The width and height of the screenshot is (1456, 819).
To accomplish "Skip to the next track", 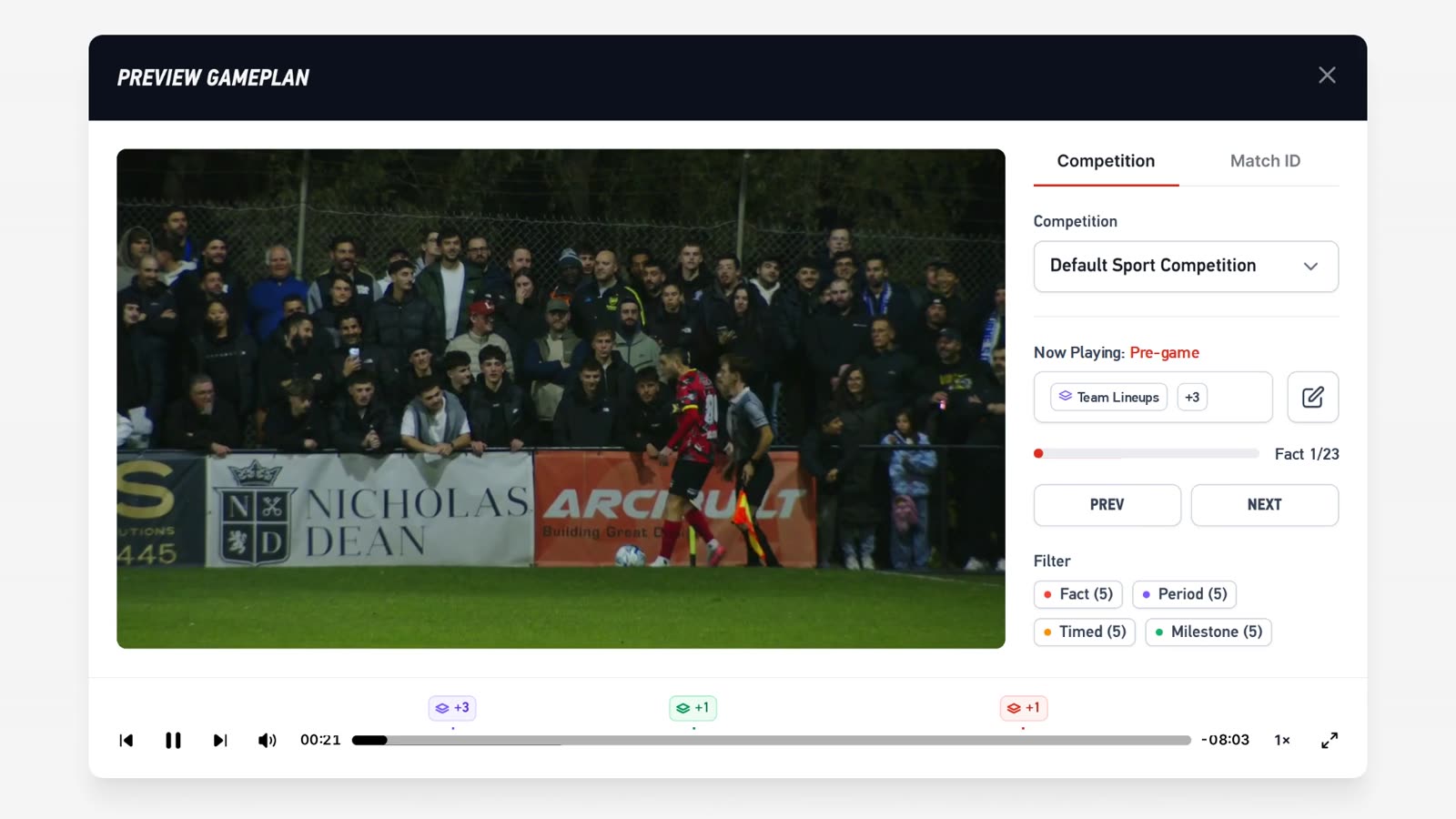I will click(220, 741).
